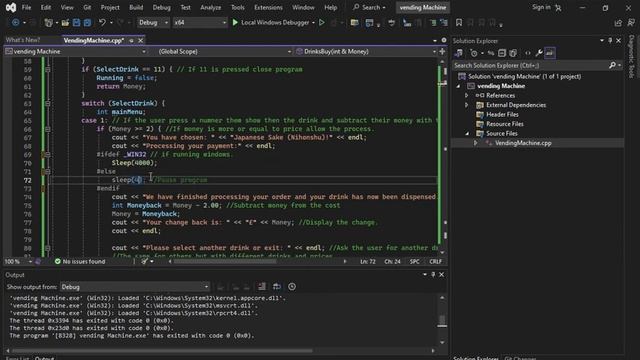Image resolution: width=640 pixels, height=360 pixels.
Task: Toggle the bookmark icon in toolbar
Action: 459,23
